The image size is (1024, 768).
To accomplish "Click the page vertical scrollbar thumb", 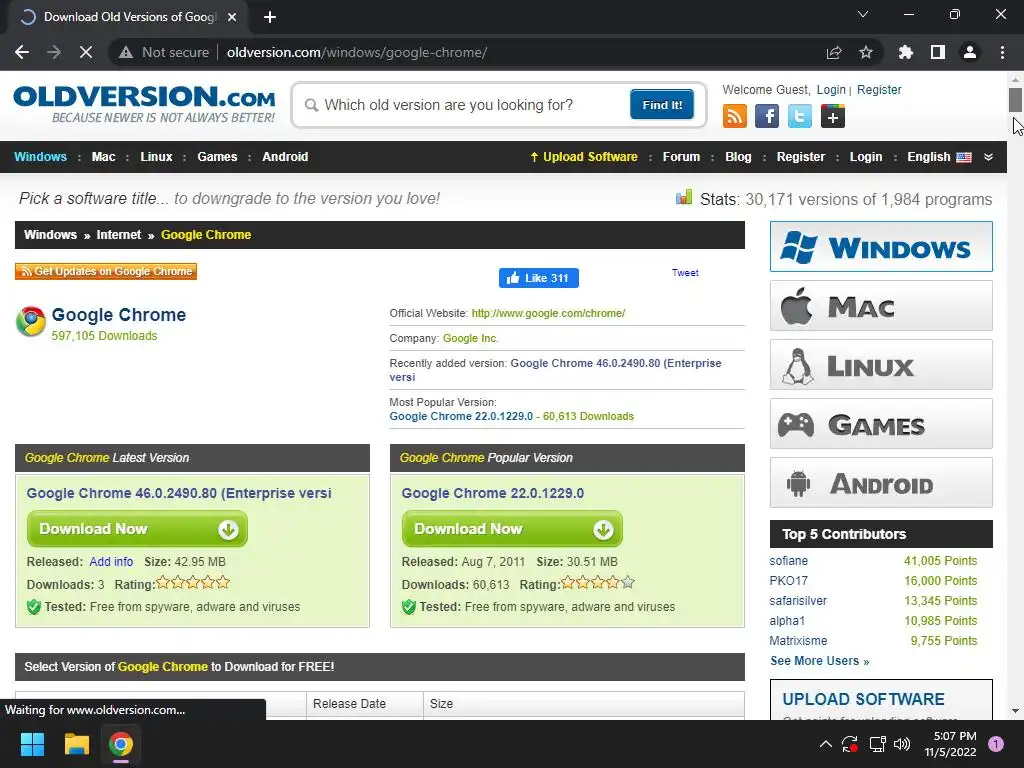I will coord(1015,100).
